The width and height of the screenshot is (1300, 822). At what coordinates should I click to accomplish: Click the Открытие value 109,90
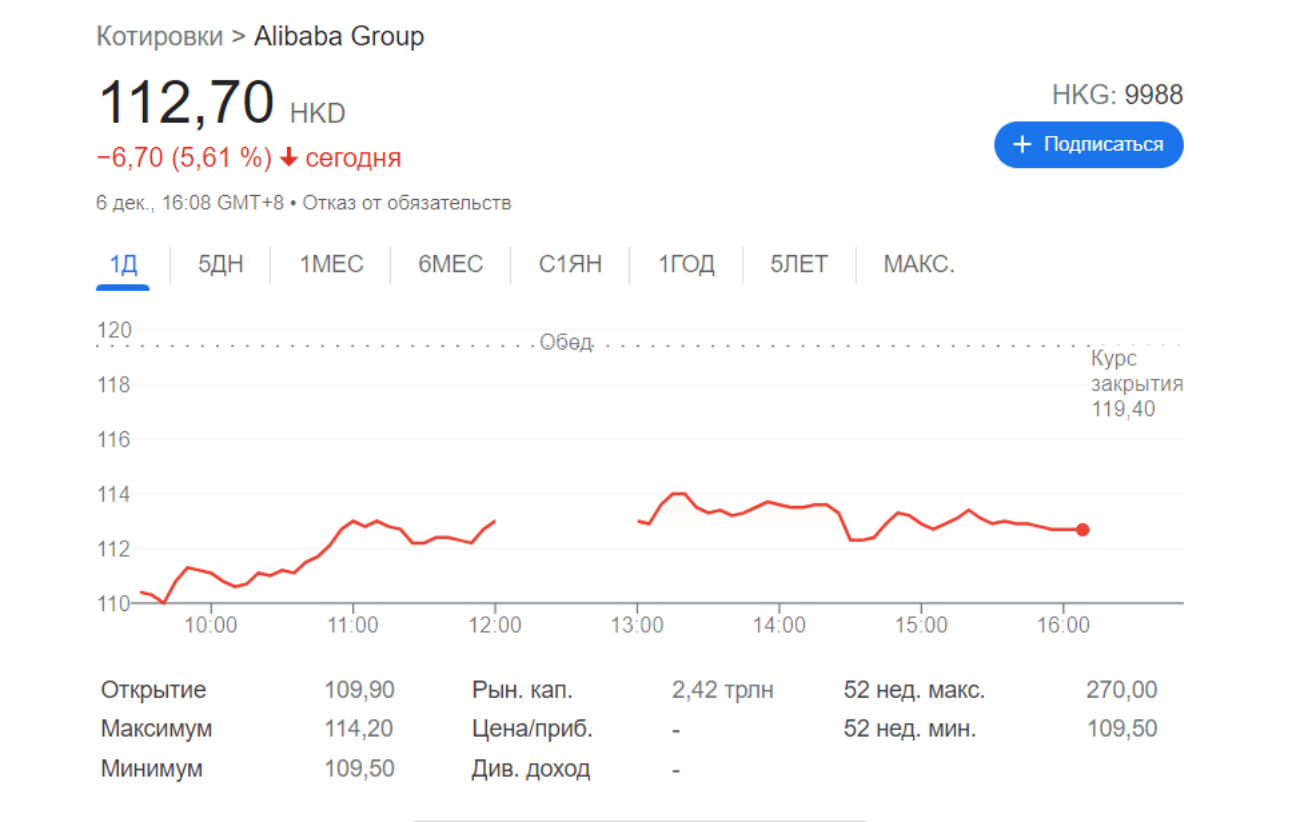tap(359, 690)
